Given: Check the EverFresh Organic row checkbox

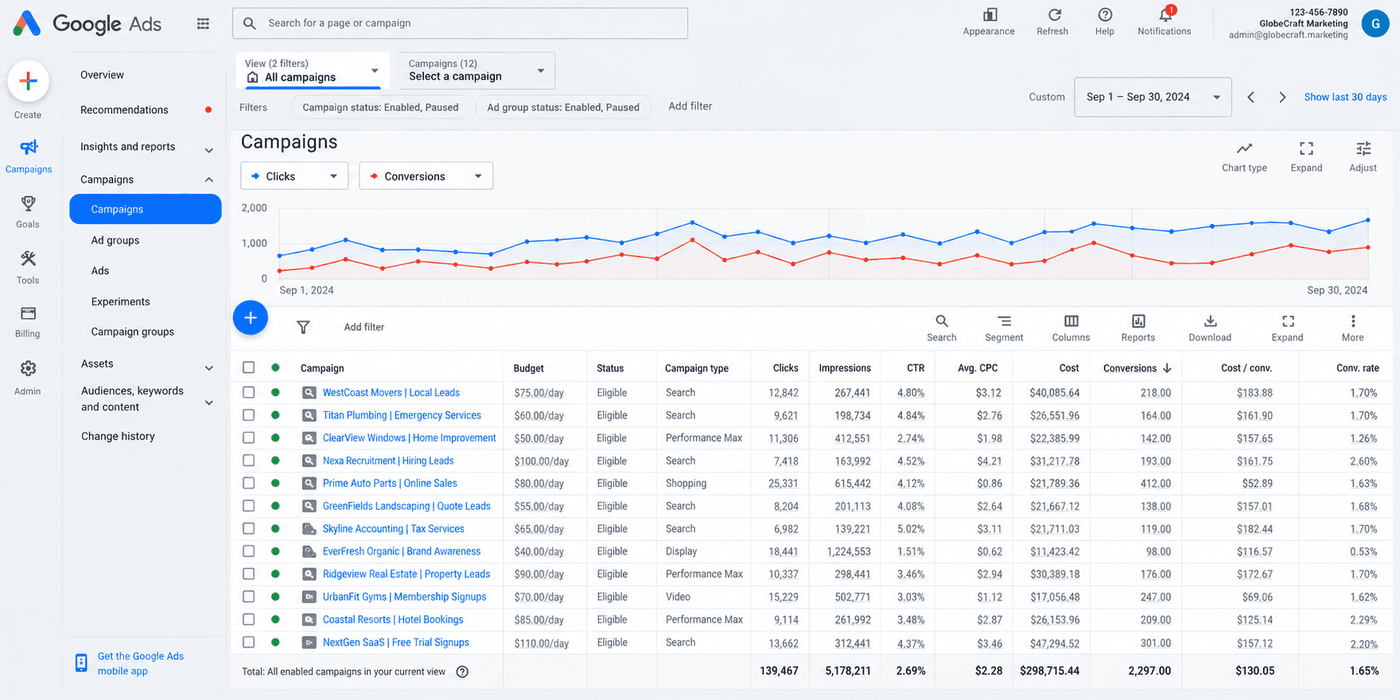Looking at the screenshot, I should (249, 551).
